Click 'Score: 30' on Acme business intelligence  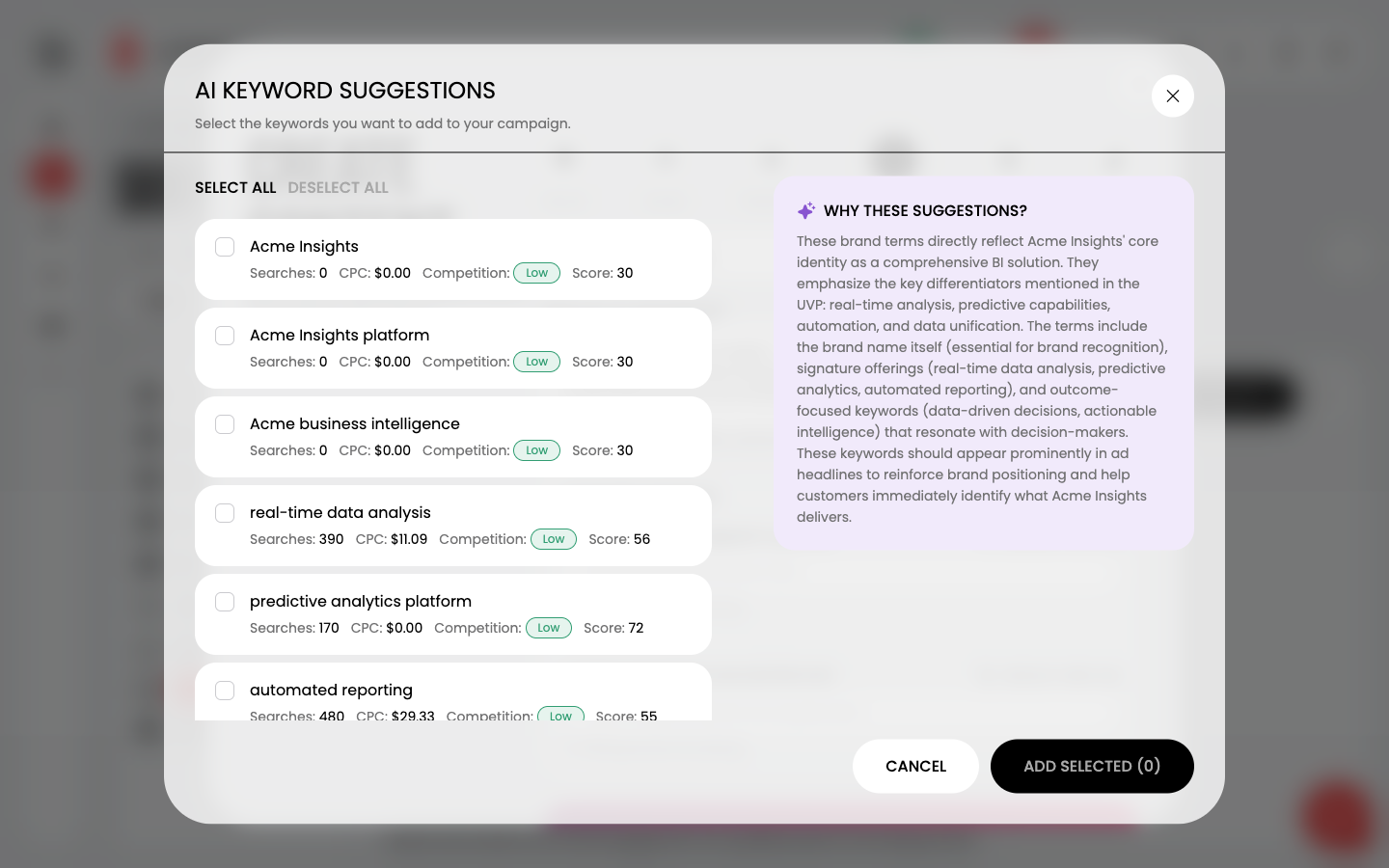(x=603, y=450)
